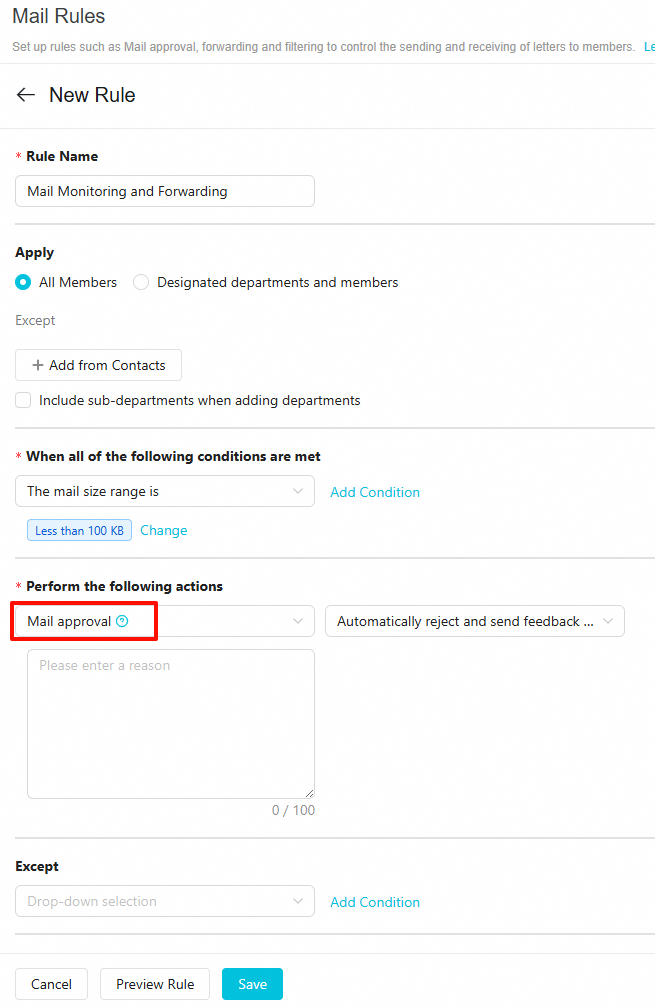Click the Cancel button
655x1008 pixels.
51,984
